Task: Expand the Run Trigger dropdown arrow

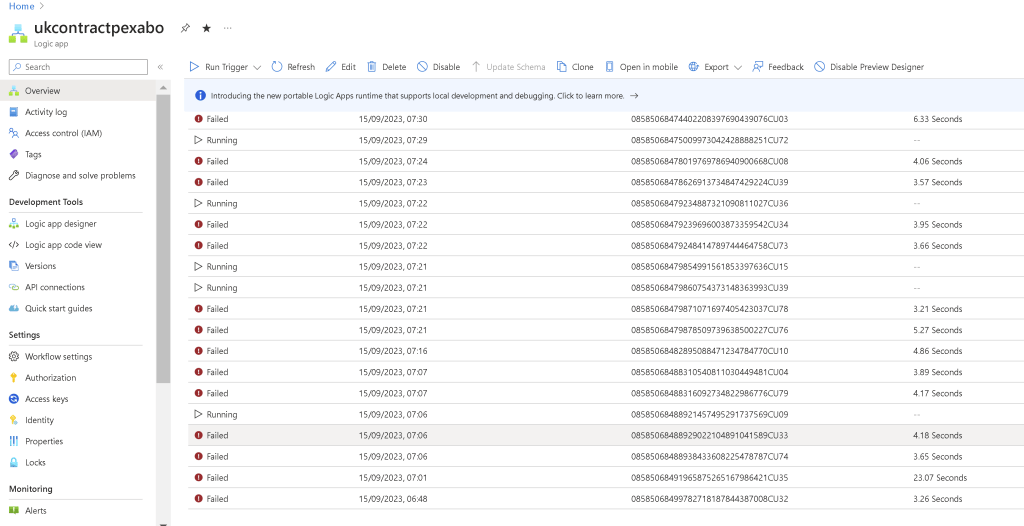Action: tap(257, 67)
